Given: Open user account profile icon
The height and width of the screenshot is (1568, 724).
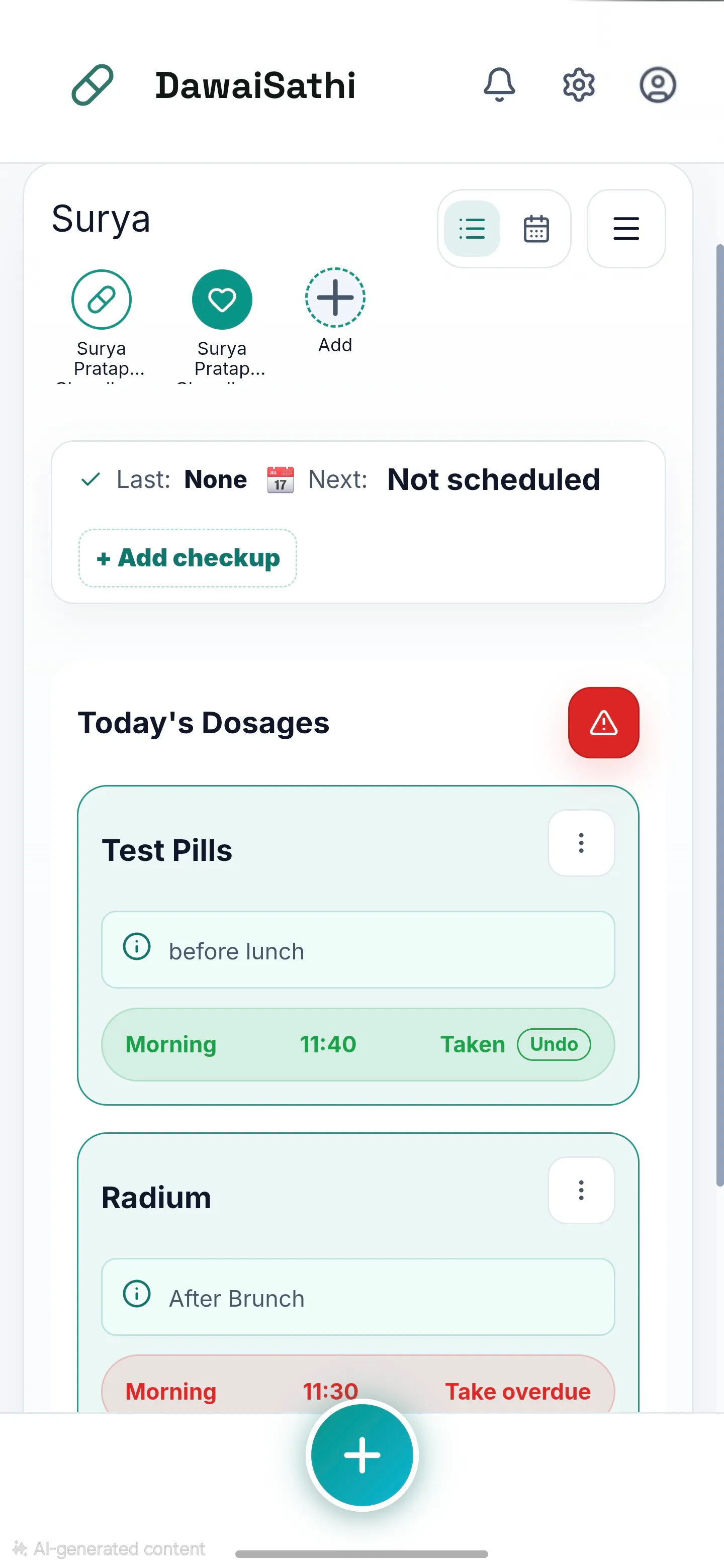Looking at the screenshot, I should [658, 84].
